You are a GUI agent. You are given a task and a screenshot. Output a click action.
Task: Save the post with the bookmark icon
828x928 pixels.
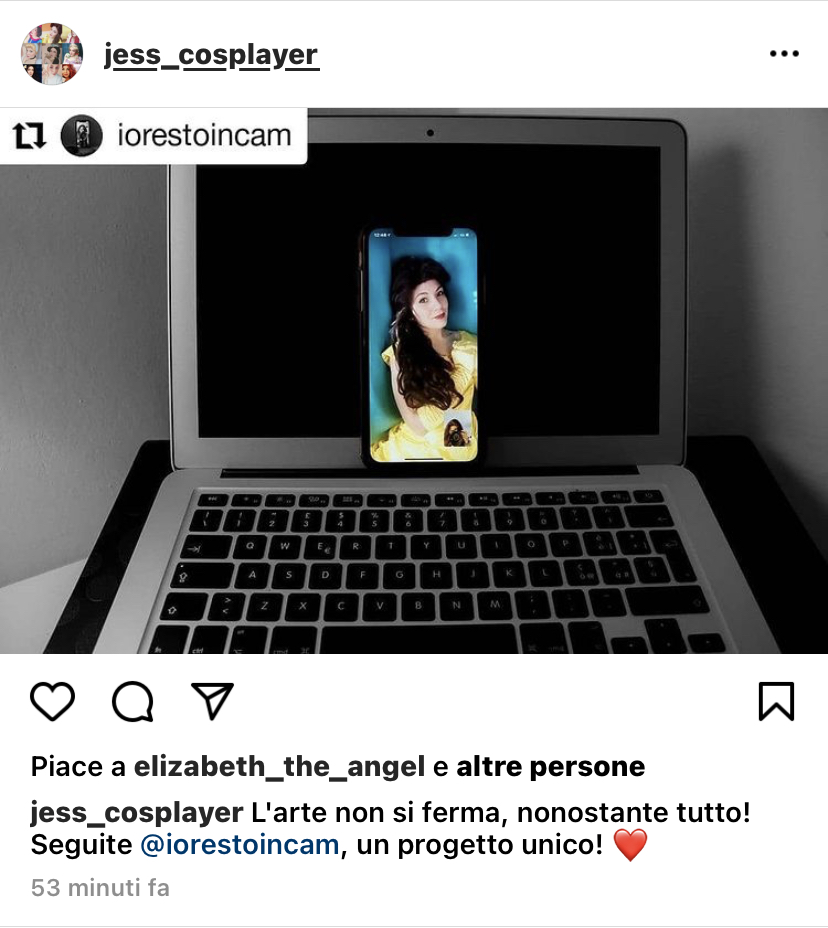pos(776,701)
